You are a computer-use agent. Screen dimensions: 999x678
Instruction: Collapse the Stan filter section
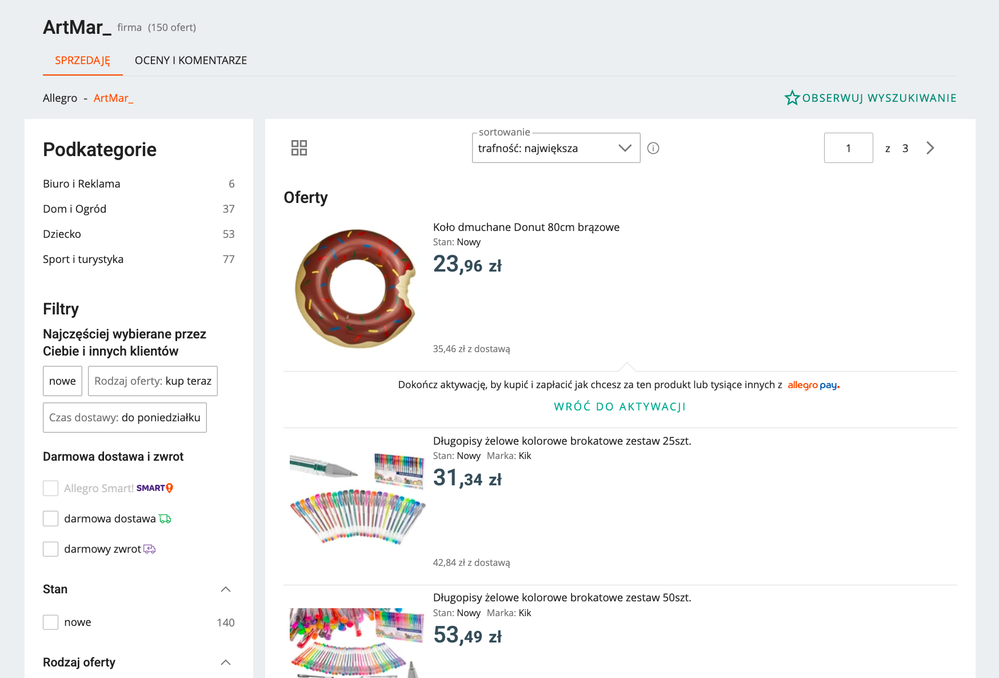225,589
